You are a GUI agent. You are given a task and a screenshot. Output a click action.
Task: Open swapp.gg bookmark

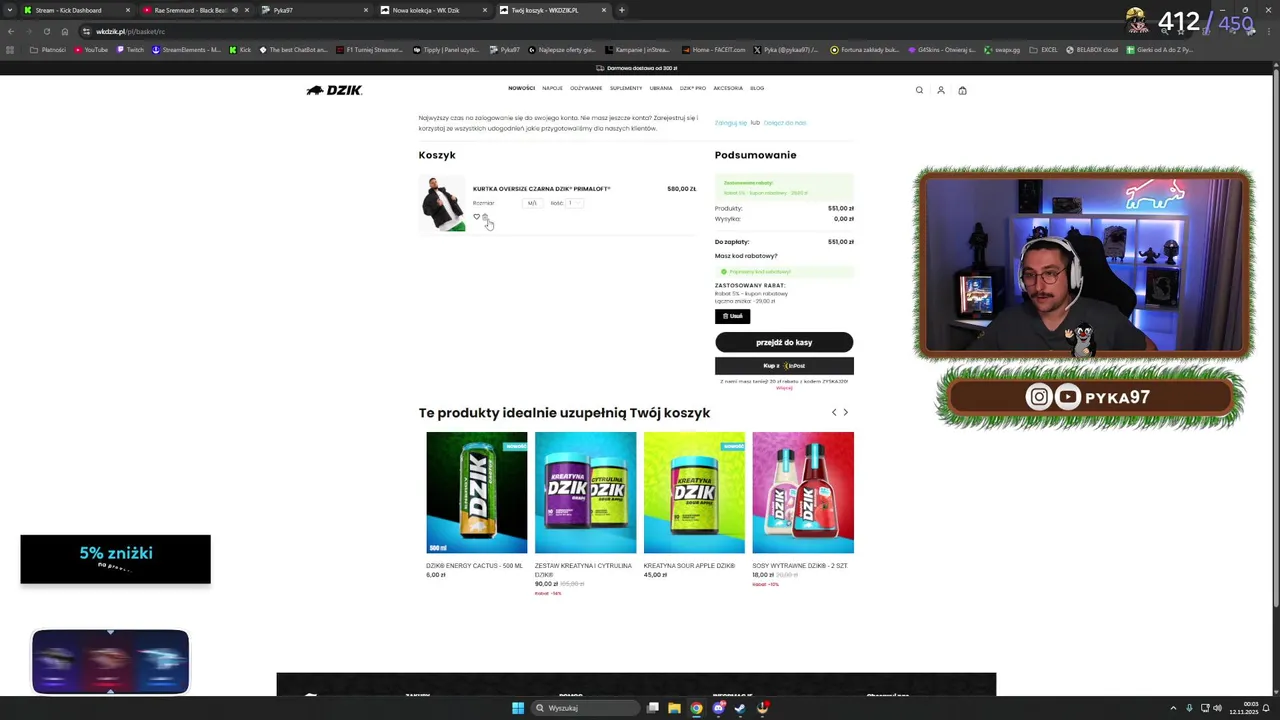(1002, 49)
